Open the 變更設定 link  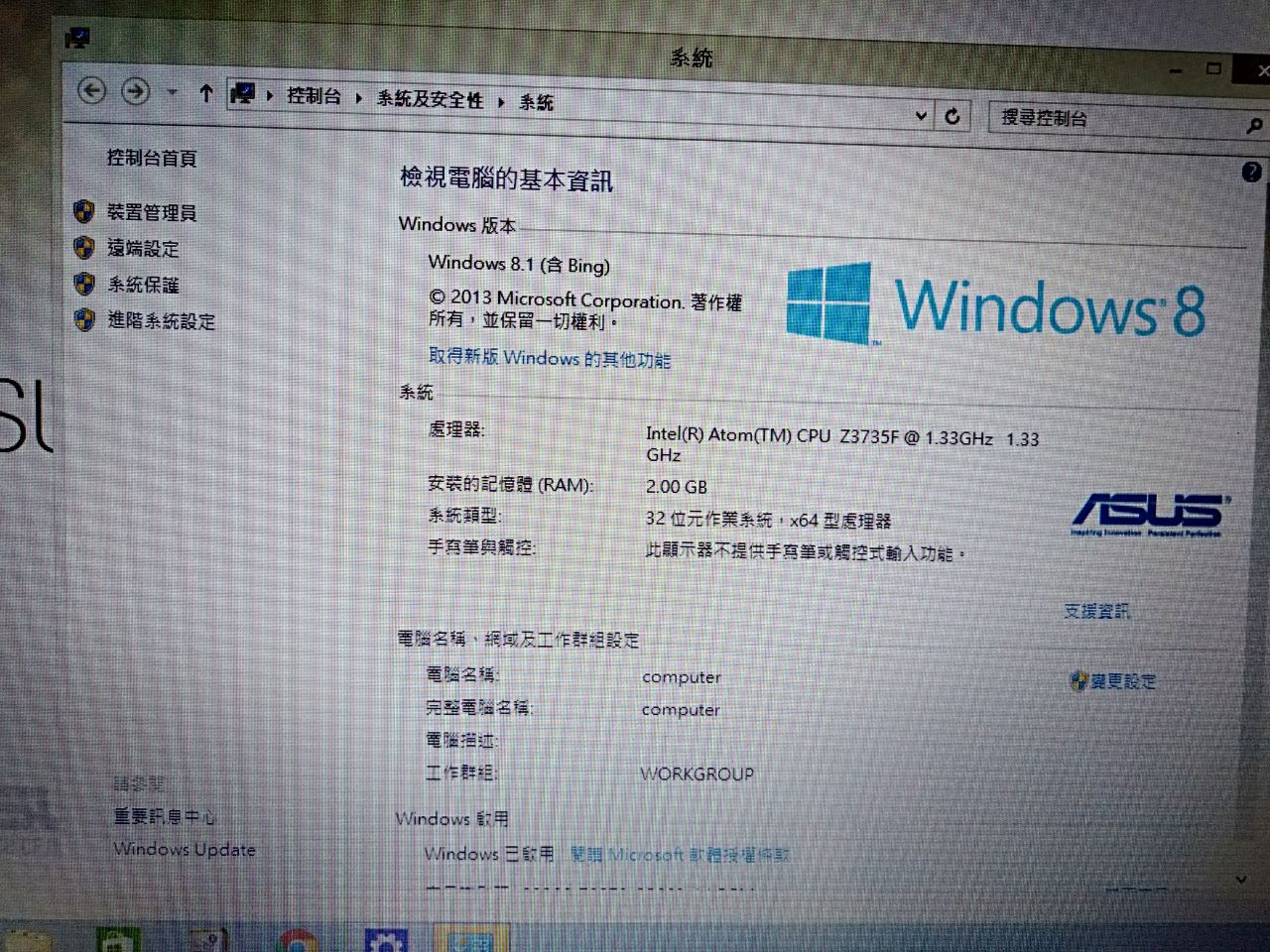point(1123,681)
